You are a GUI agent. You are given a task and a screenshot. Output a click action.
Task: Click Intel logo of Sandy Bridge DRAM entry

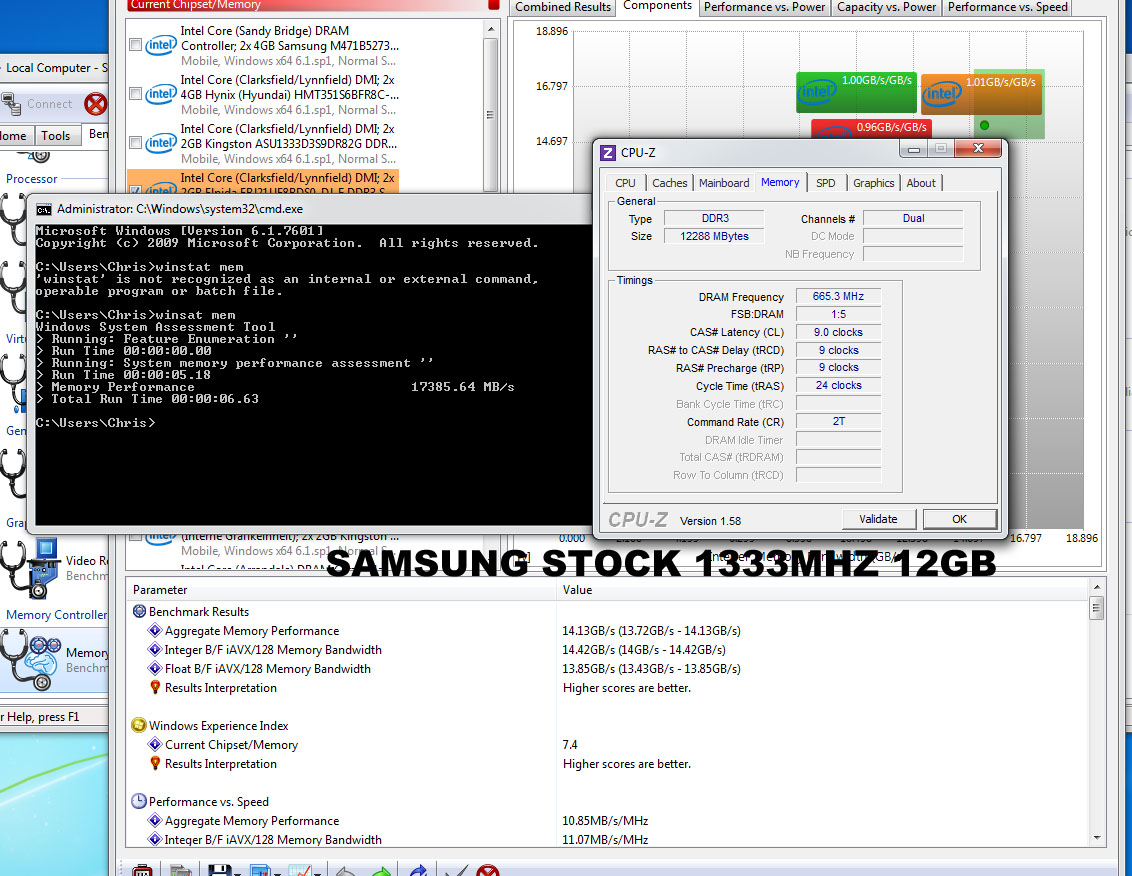tap(160, 45)
